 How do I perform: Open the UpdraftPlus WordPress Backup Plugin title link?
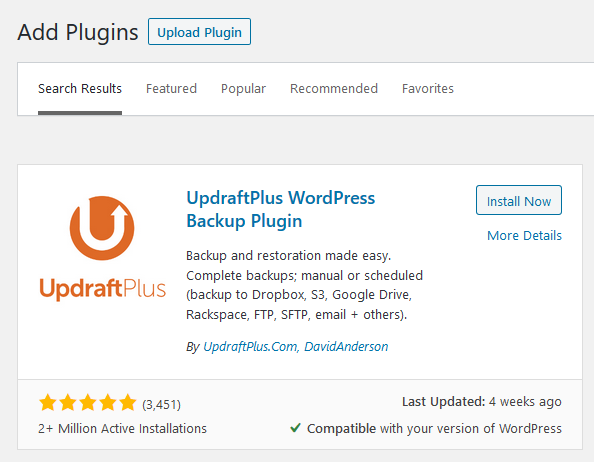tap(281, 209)
